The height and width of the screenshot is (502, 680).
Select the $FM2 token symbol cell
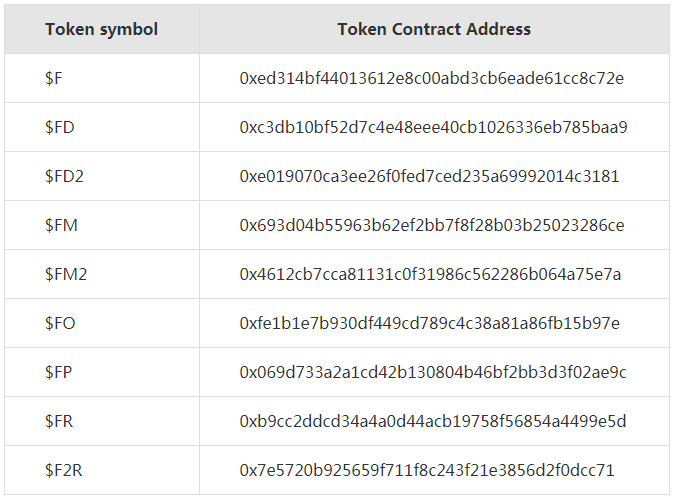[66, 274]
